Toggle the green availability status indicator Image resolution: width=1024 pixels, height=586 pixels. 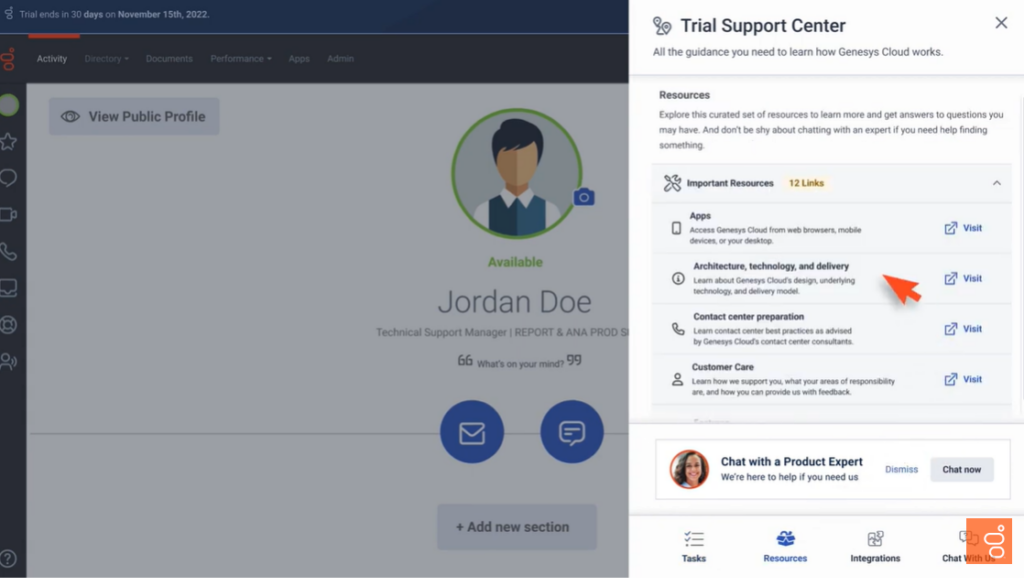[8, 105]
